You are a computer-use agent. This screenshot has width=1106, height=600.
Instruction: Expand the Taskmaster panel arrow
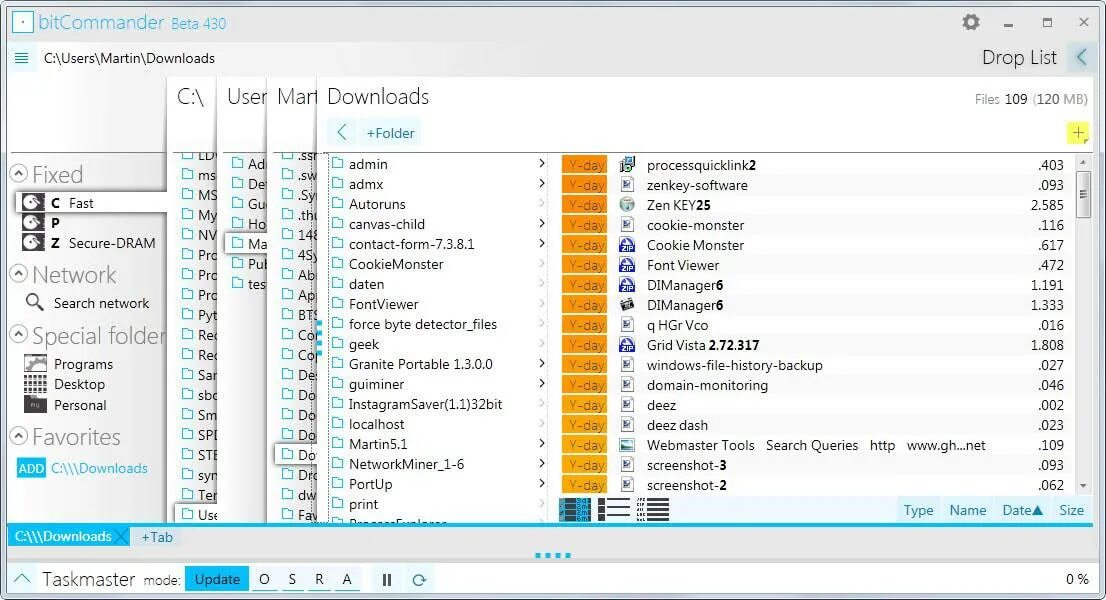[22, 579]
